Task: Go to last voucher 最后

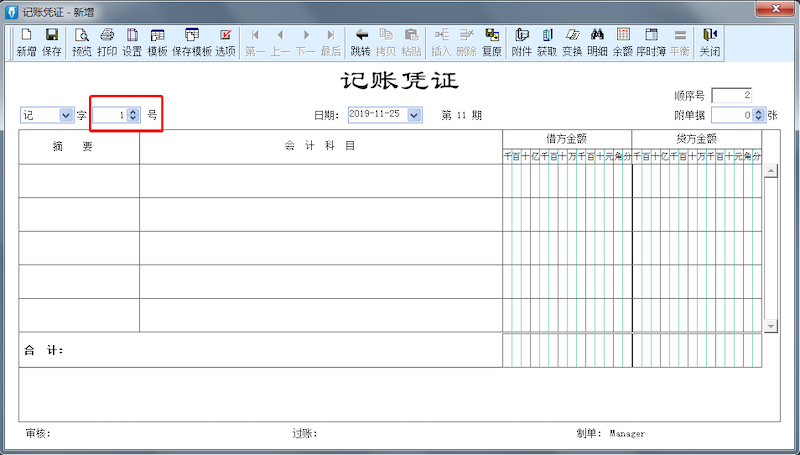Action: click(331, 43)
